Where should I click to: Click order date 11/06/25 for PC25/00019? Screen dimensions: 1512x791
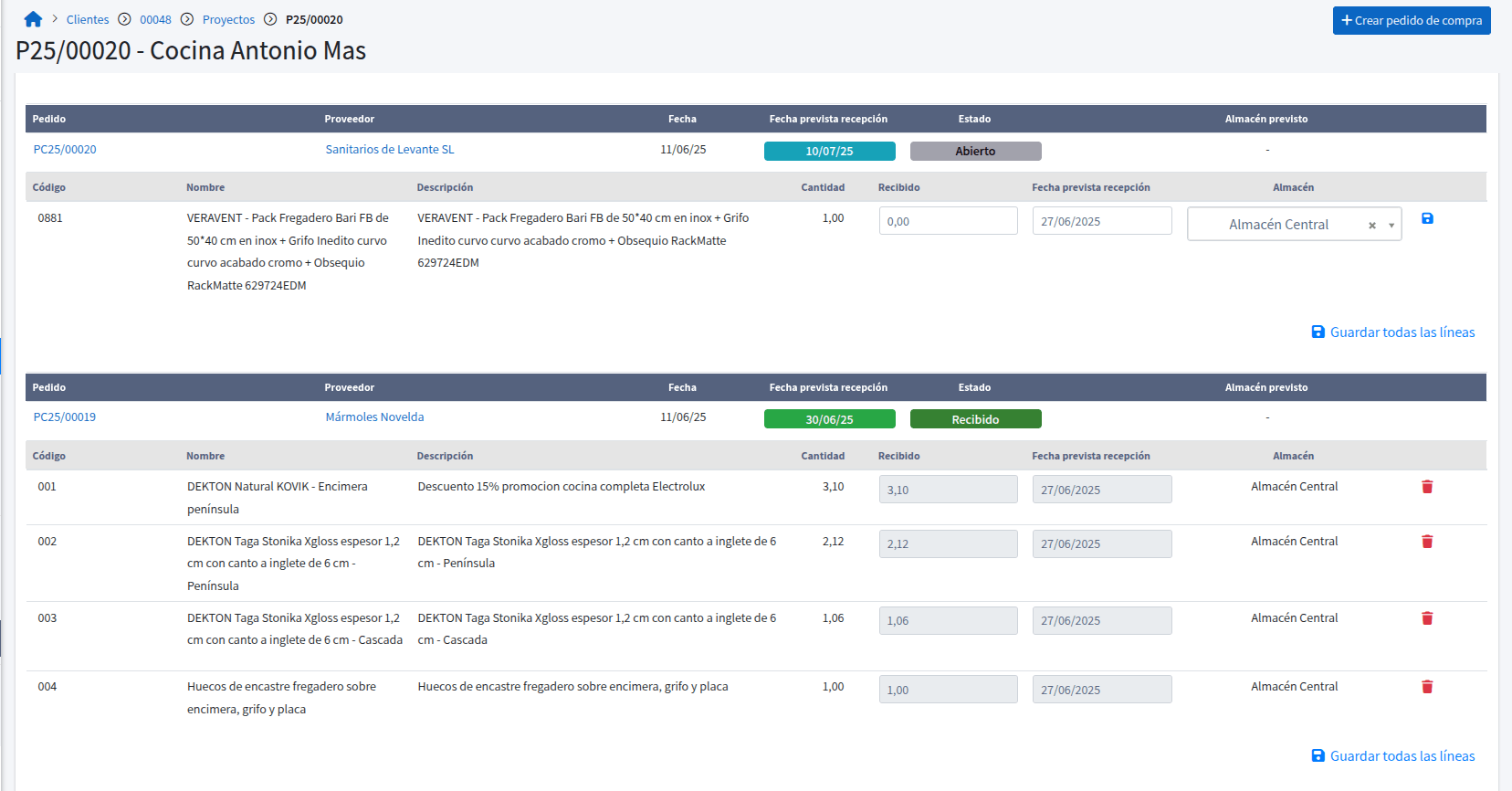point(683,417)
